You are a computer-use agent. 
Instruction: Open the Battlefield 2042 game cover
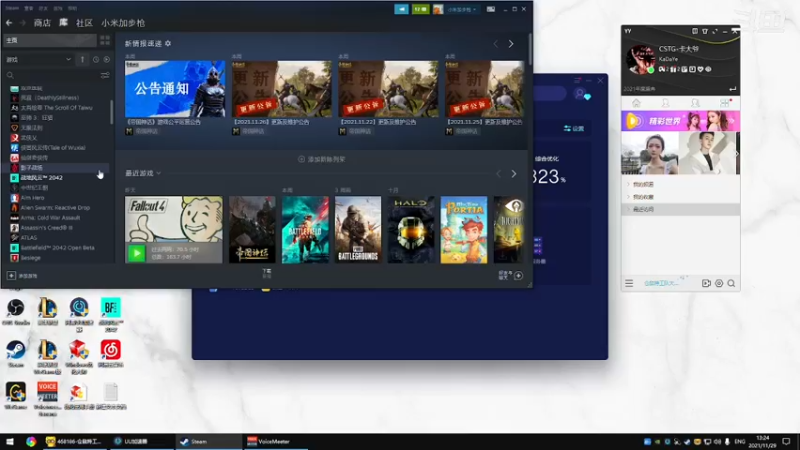coord(305,230)
